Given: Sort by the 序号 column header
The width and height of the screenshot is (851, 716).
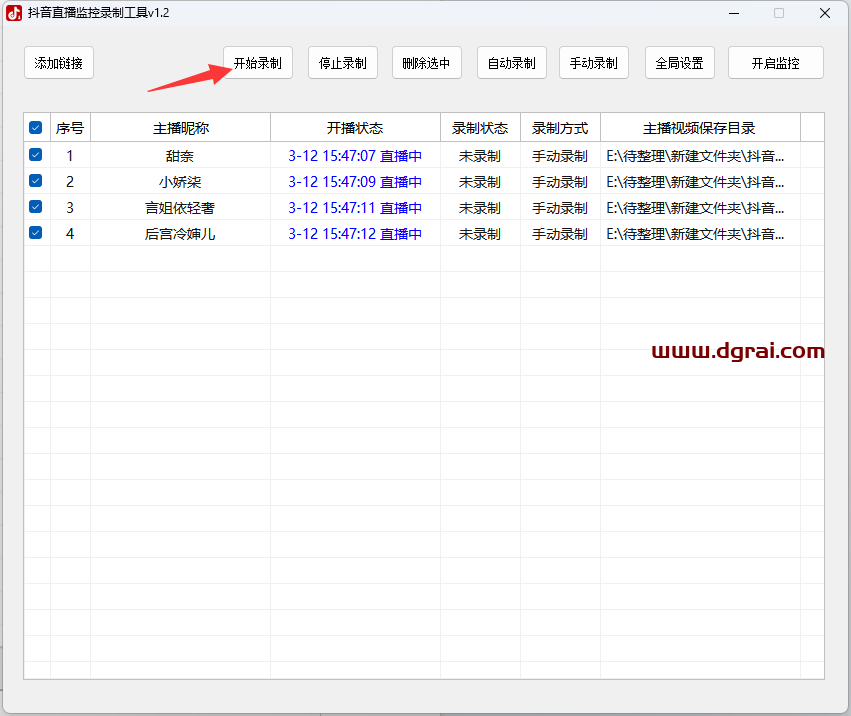Looking at the screenshot, I should click(x=70, y=128).
